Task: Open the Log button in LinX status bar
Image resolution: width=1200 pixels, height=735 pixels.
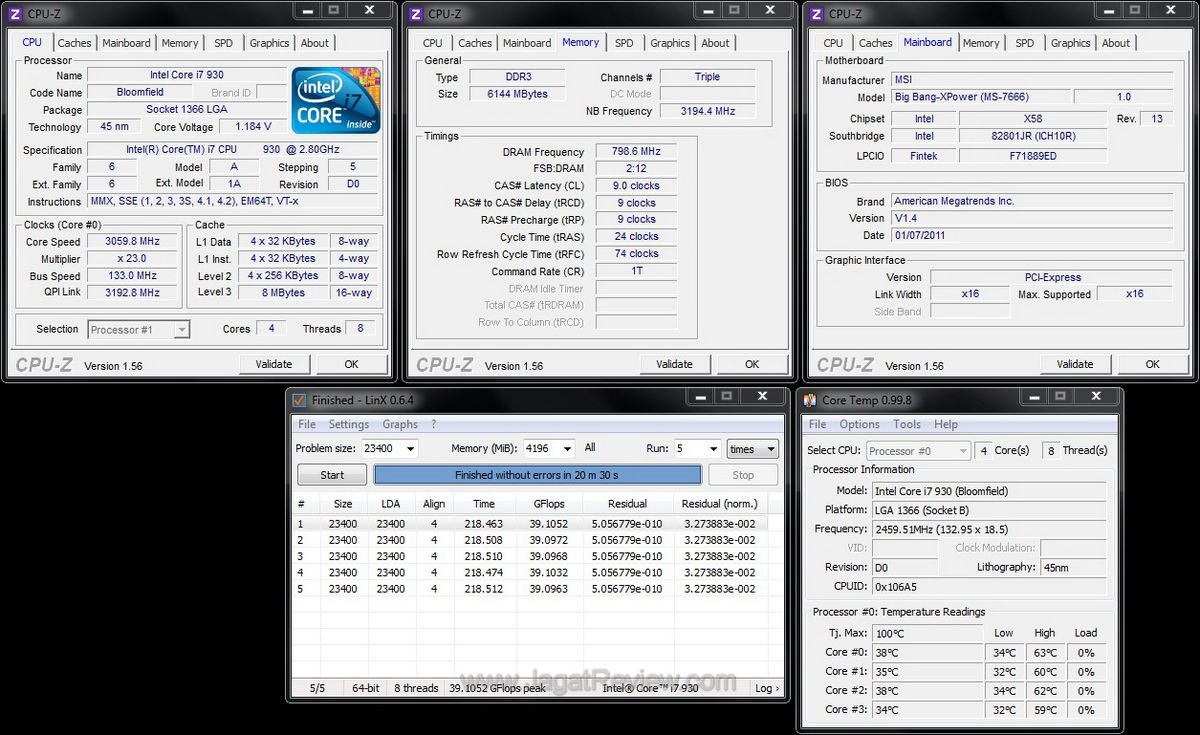Action: coord(766,688)
